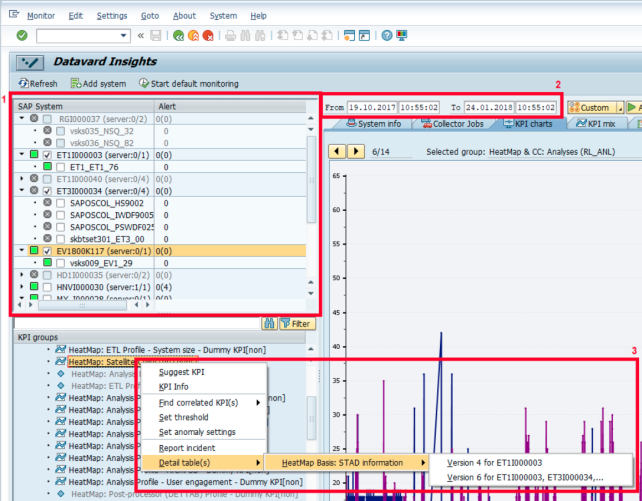Select HeatMap: ETL Profile System size KPI
The height and width of the screenshot is (501, 642).
click(167, 350)
